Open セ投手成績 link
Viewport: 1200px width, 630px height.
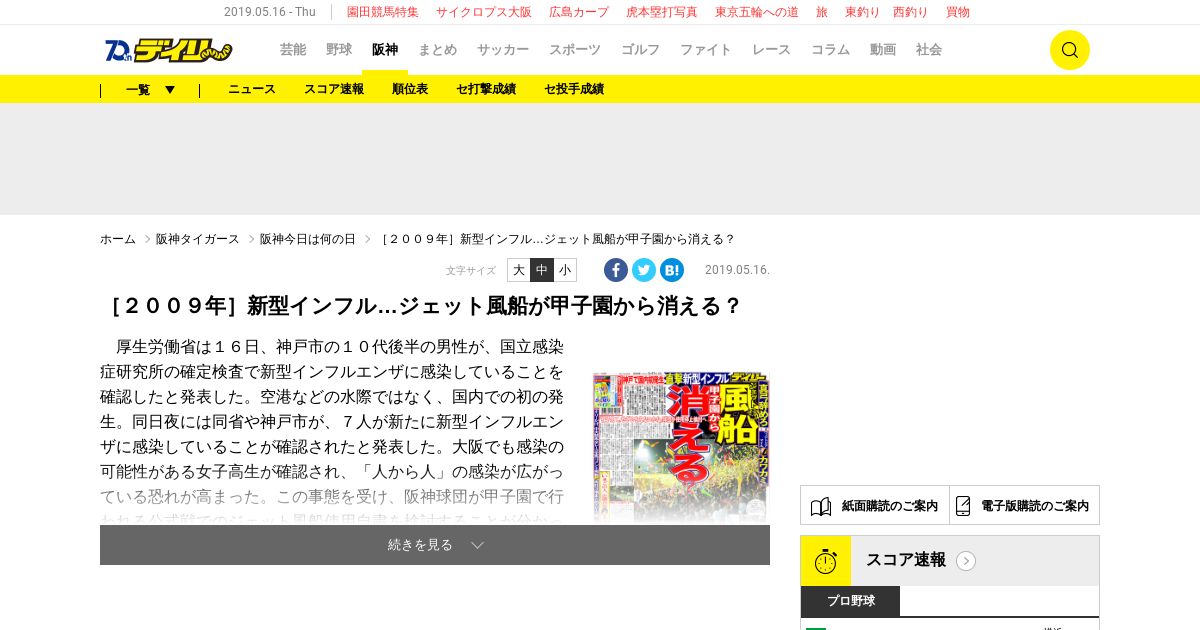(x=574, y=89)
